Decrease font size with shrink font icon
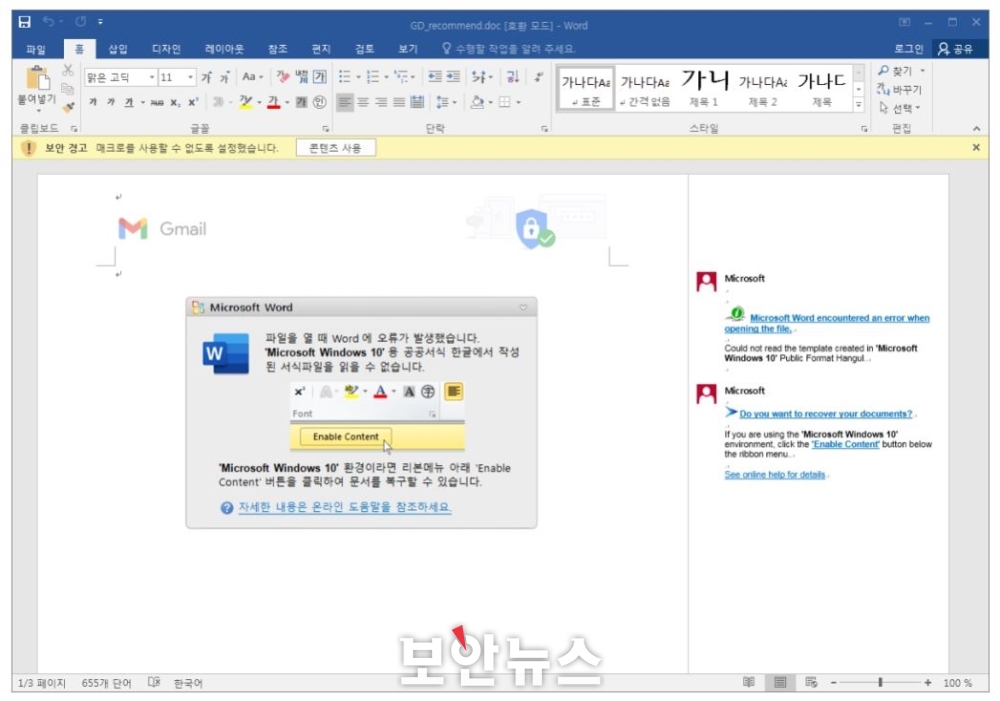 [224, 77]
